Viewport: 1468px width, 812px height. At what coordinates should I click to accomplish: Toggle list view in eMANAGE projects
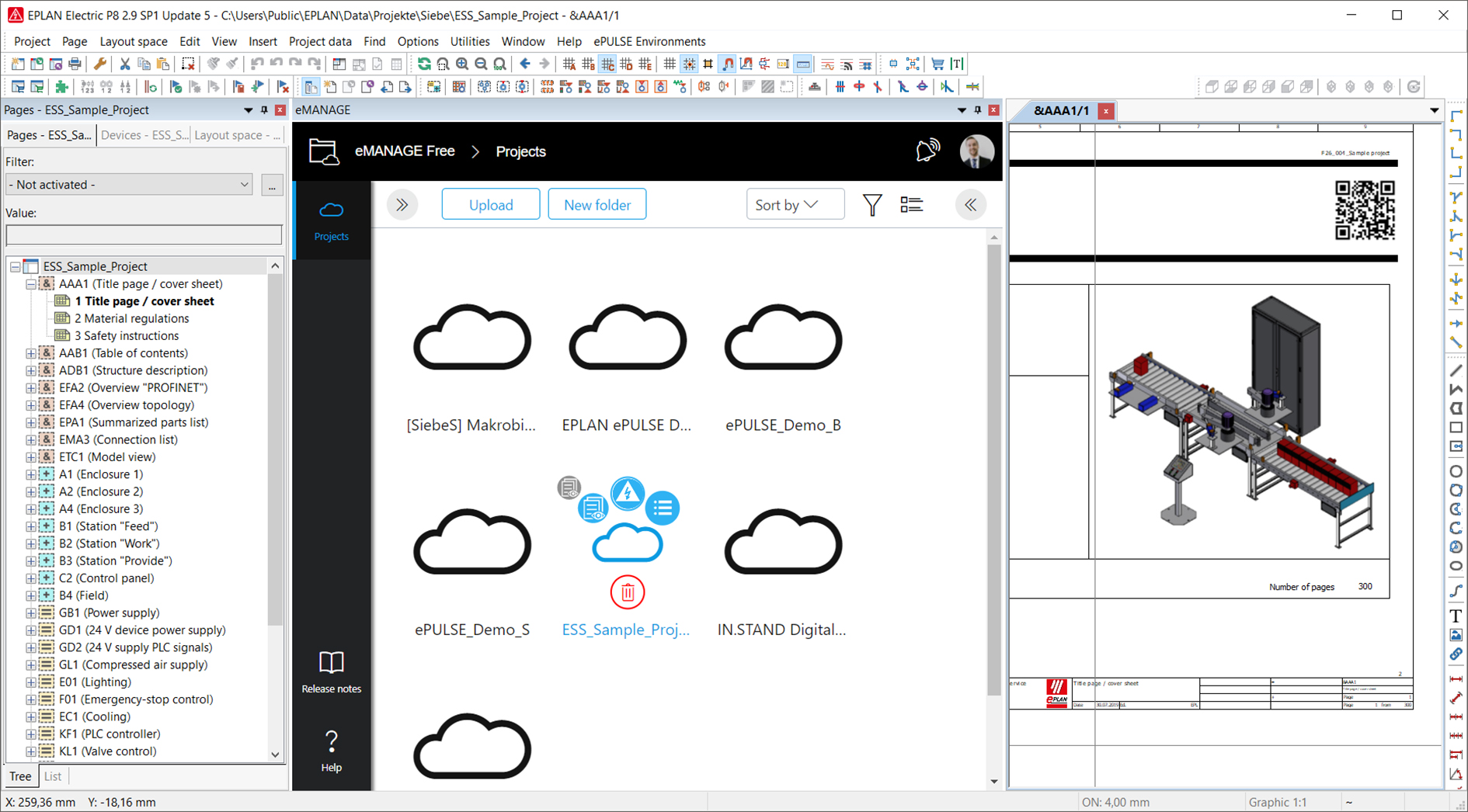(911, 205)
